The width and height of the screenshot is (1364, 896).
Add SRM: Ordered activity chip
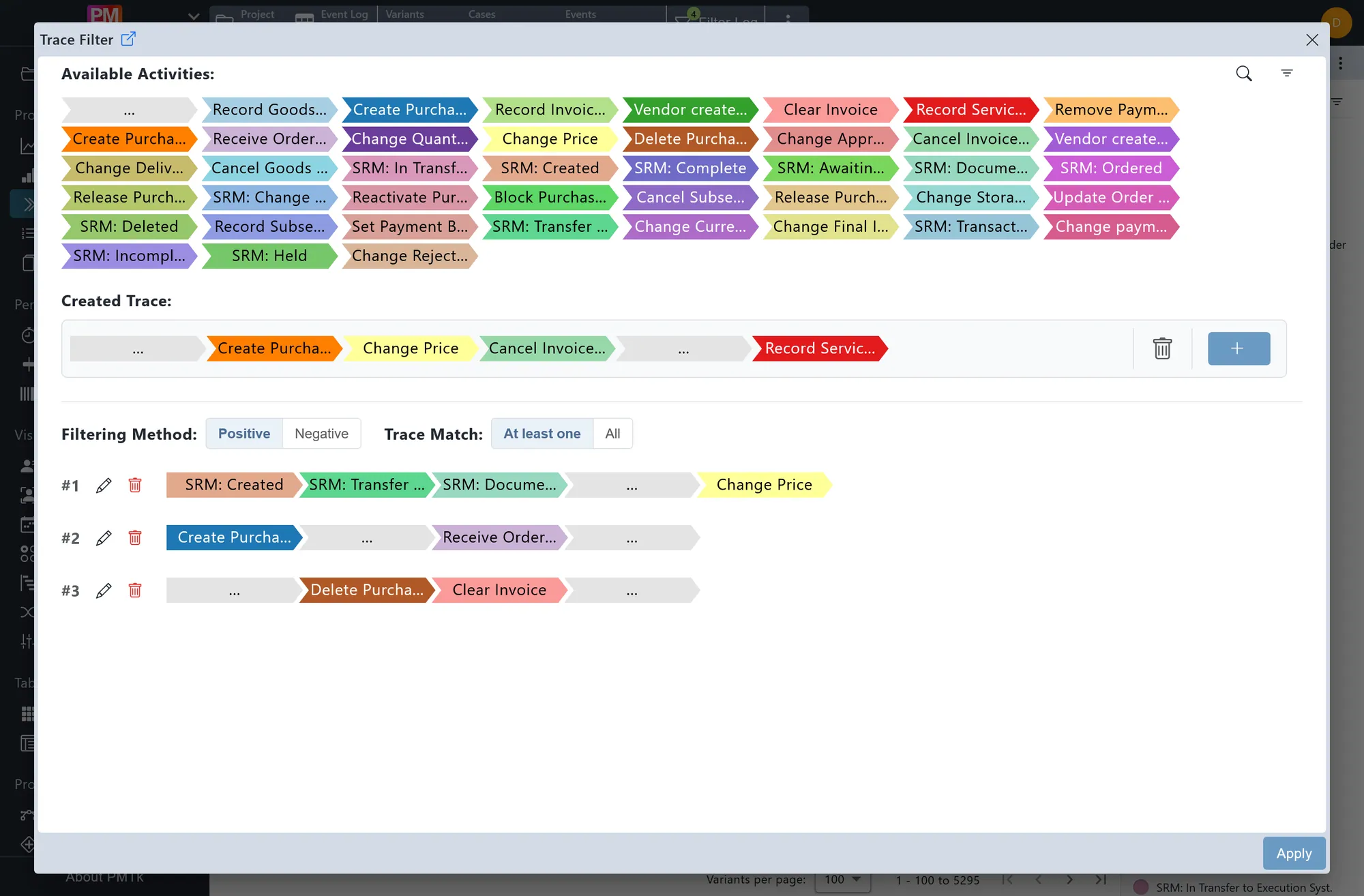[x=1111, y=168]
